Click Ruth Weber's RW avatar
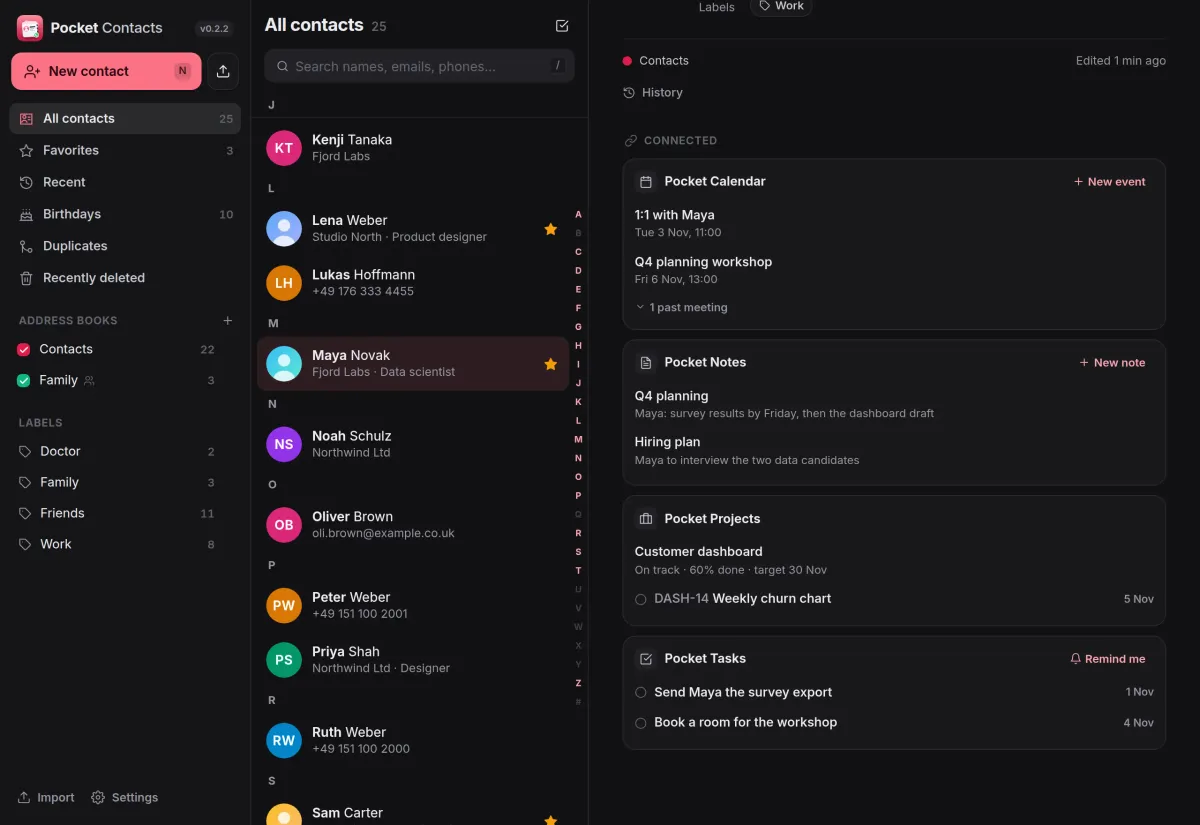This screenshot has width=1200, height=825. click(x=284, y=740)
